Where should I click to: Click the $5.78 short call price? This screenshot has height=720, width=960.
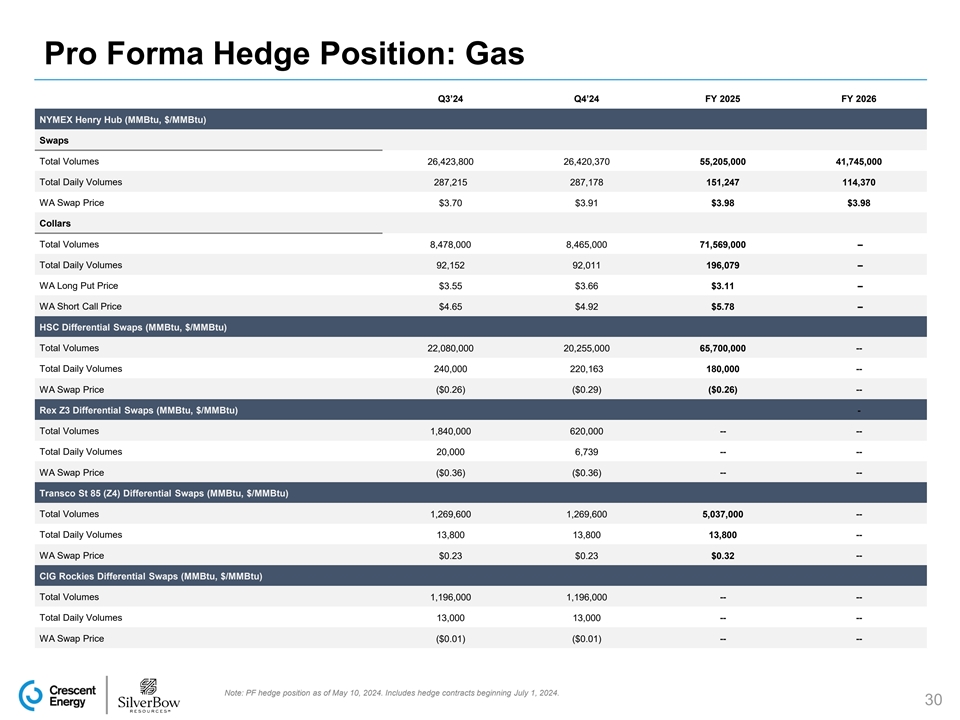pos(722,307)
